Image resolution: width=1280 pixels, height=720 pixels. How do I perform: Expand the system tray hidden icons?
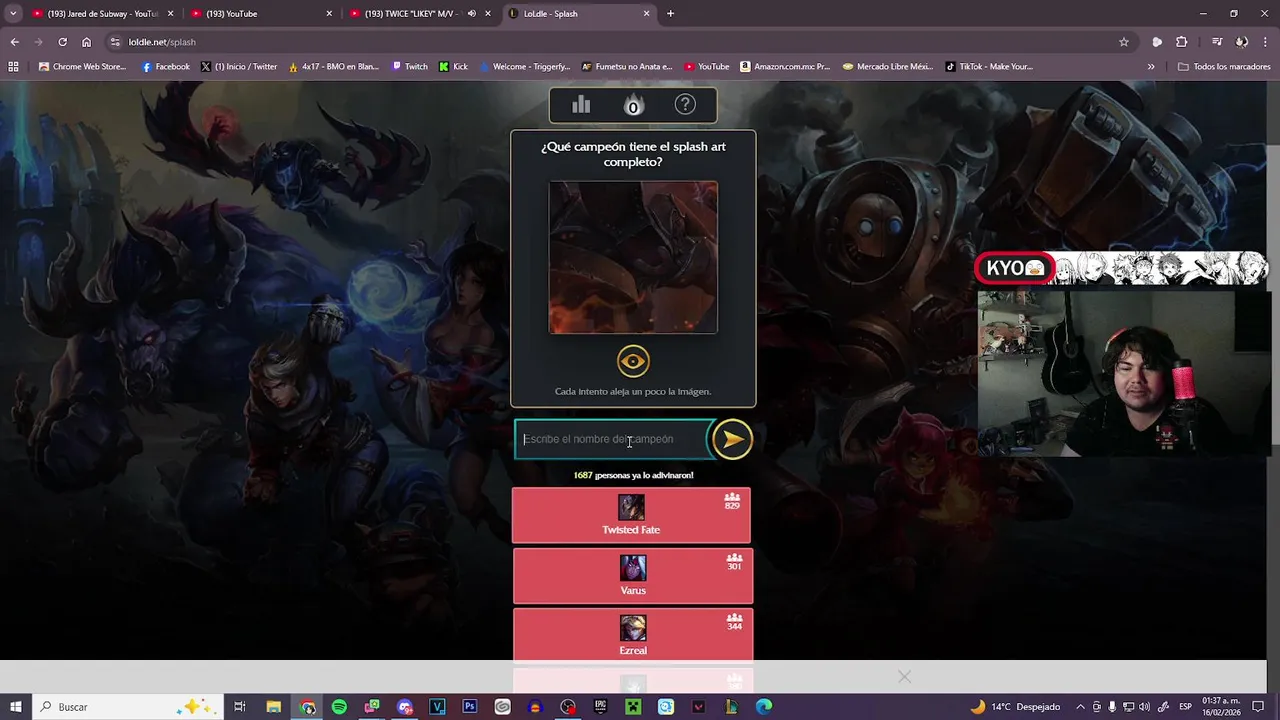[x=1080, y=707]
